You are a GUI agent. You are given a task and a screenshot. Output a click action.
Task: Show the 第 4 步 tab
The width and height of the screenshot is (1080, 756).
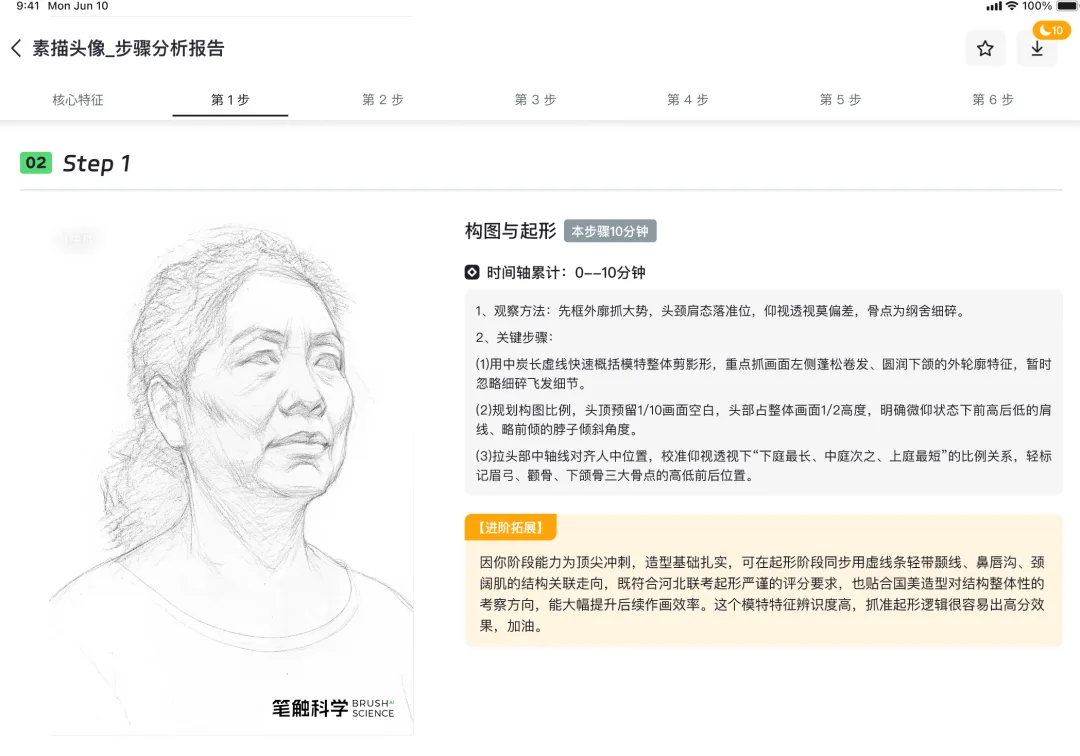tap(687, 100)
